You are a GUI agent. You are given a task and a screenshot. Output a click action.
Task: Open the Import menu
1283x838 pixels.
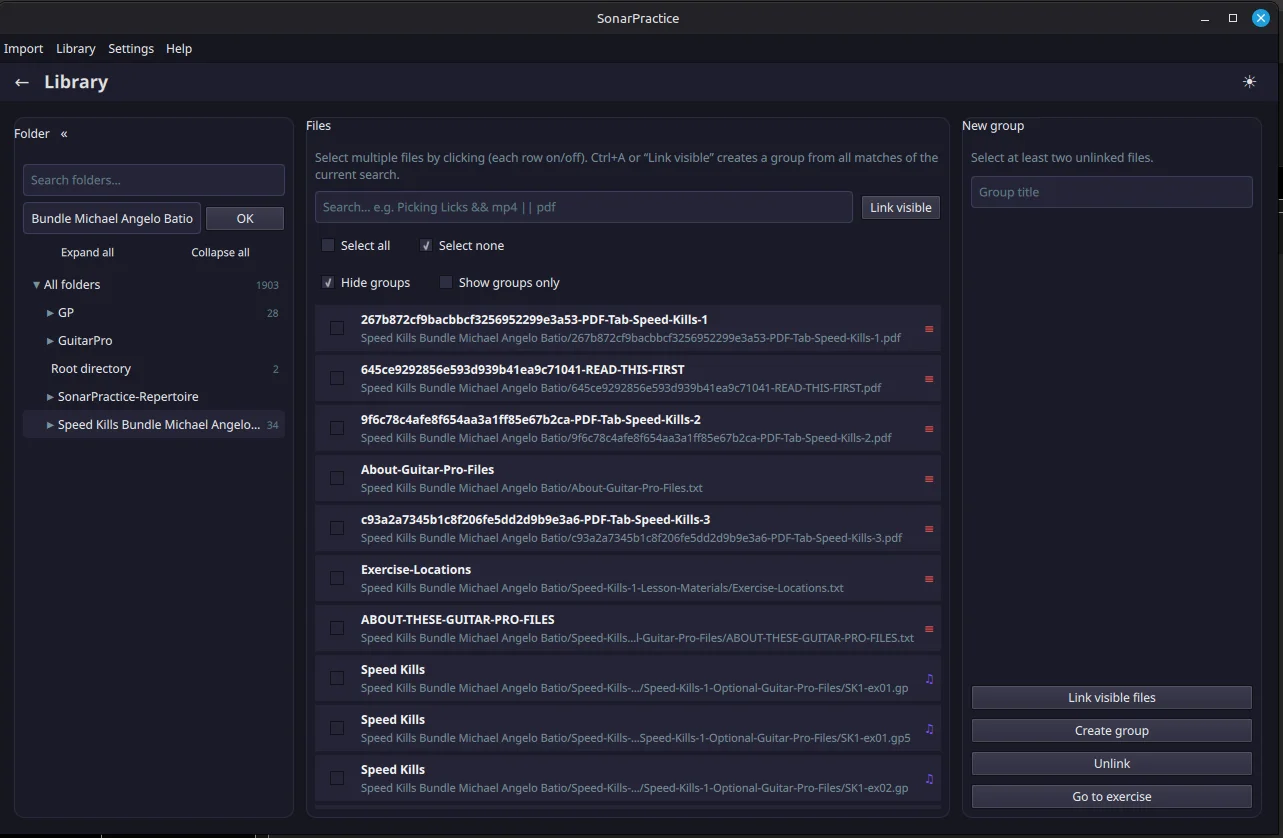tap(23, 48)
